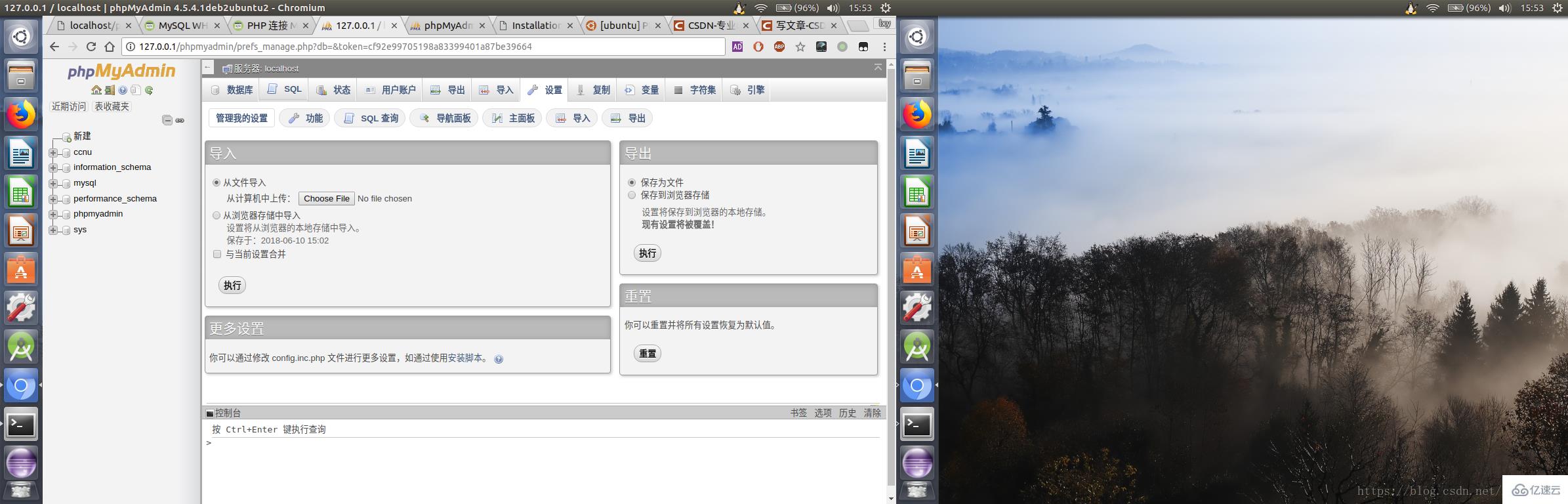Click the green circle extension icon
This screenshot has width=1568, height=504.
[842, 47]
